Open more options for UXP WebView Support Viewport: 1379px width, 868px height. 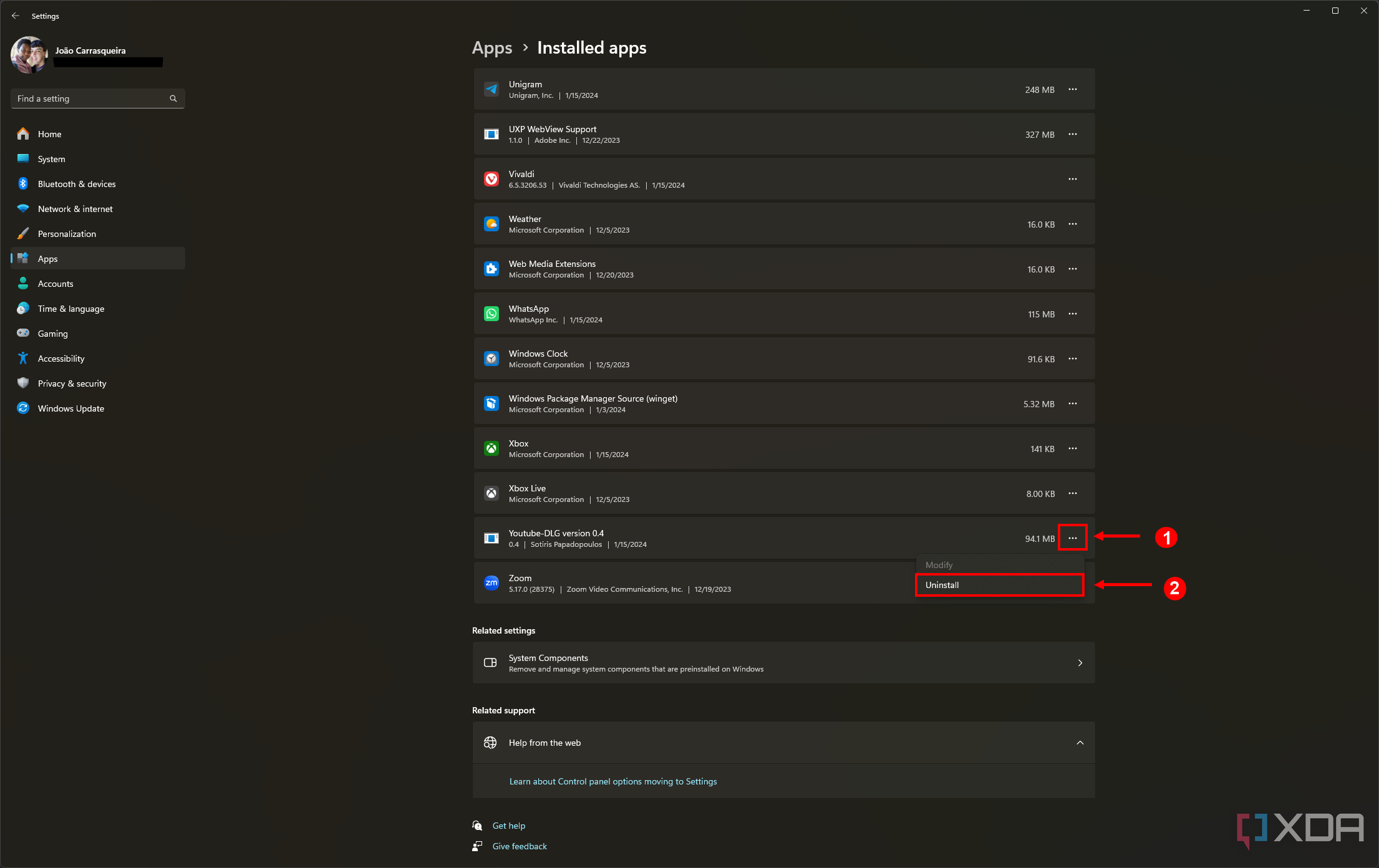1073,135
